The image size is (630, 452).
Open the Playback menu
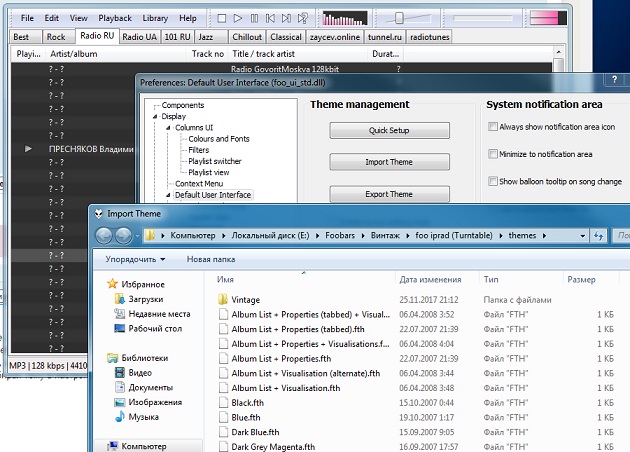(114, 18)
